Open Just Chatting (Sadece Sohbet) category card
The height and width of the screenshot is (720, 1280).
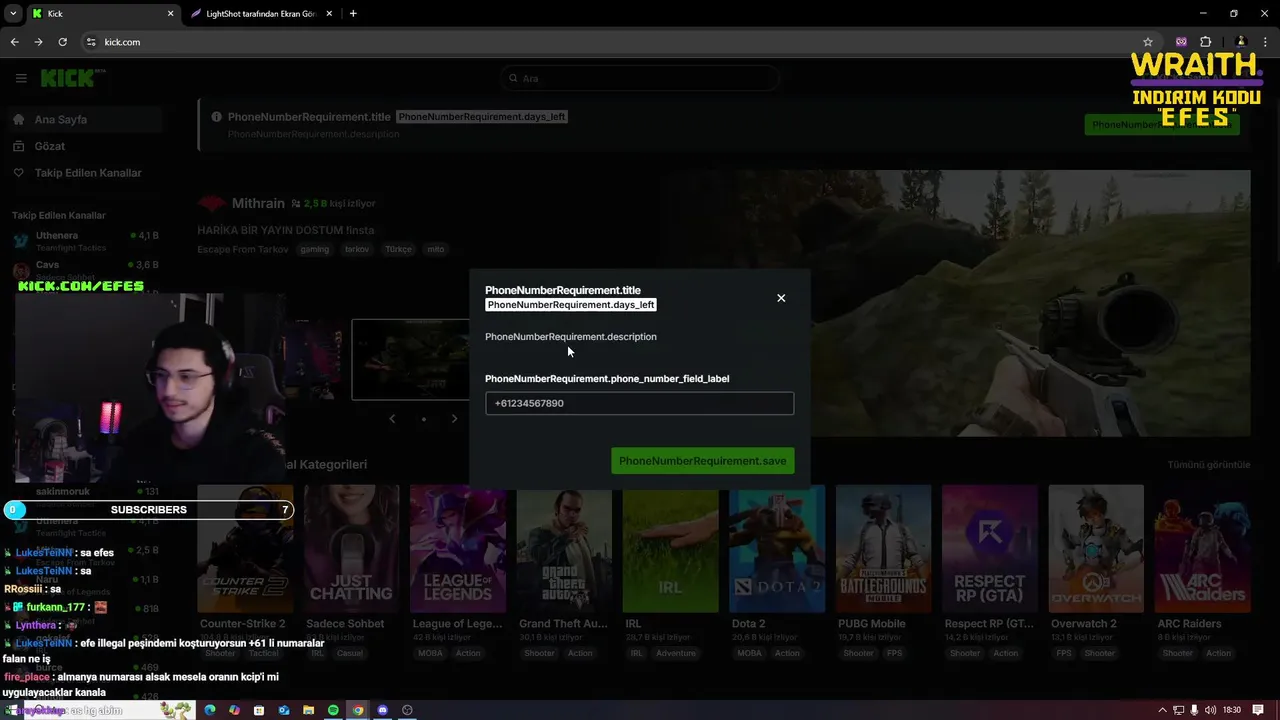tap(351, 548)
